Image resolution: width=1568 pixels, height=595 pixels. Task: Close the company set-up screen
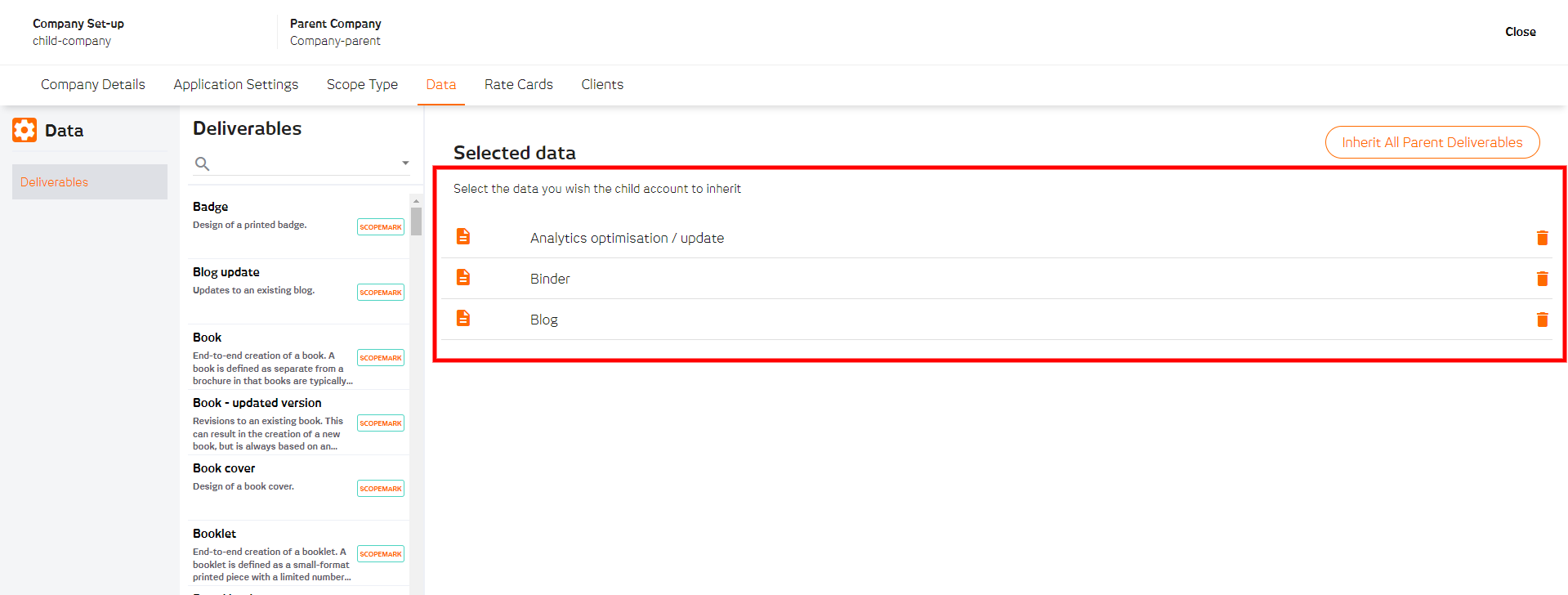coord(1521,32)
